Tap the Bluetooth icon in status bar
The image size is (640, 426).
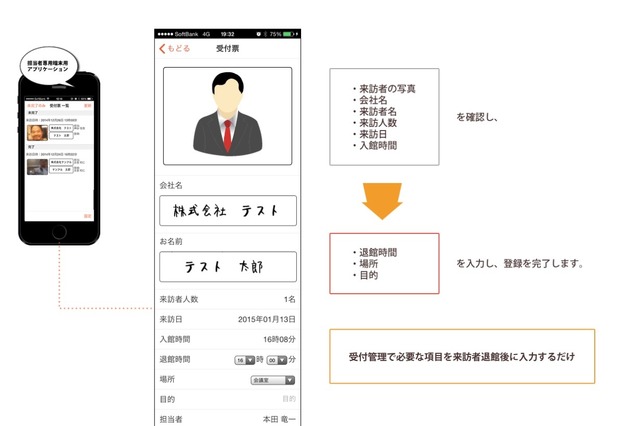coord(265,34)
